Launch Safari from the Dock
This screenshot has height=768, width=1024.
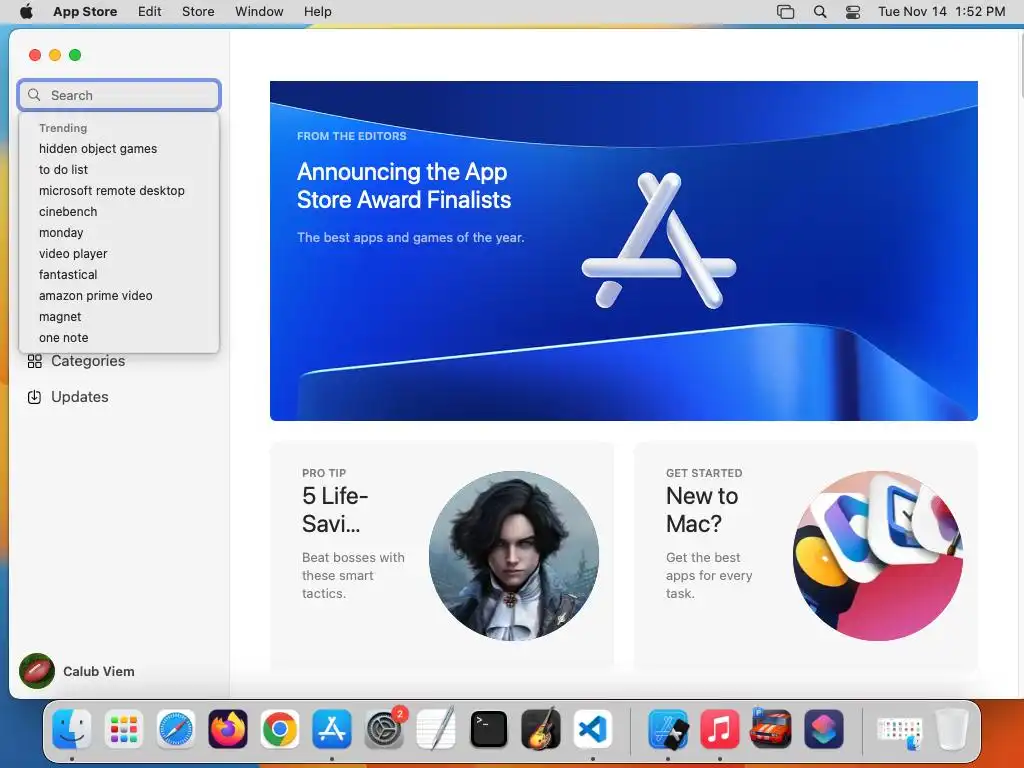(176, 729)
